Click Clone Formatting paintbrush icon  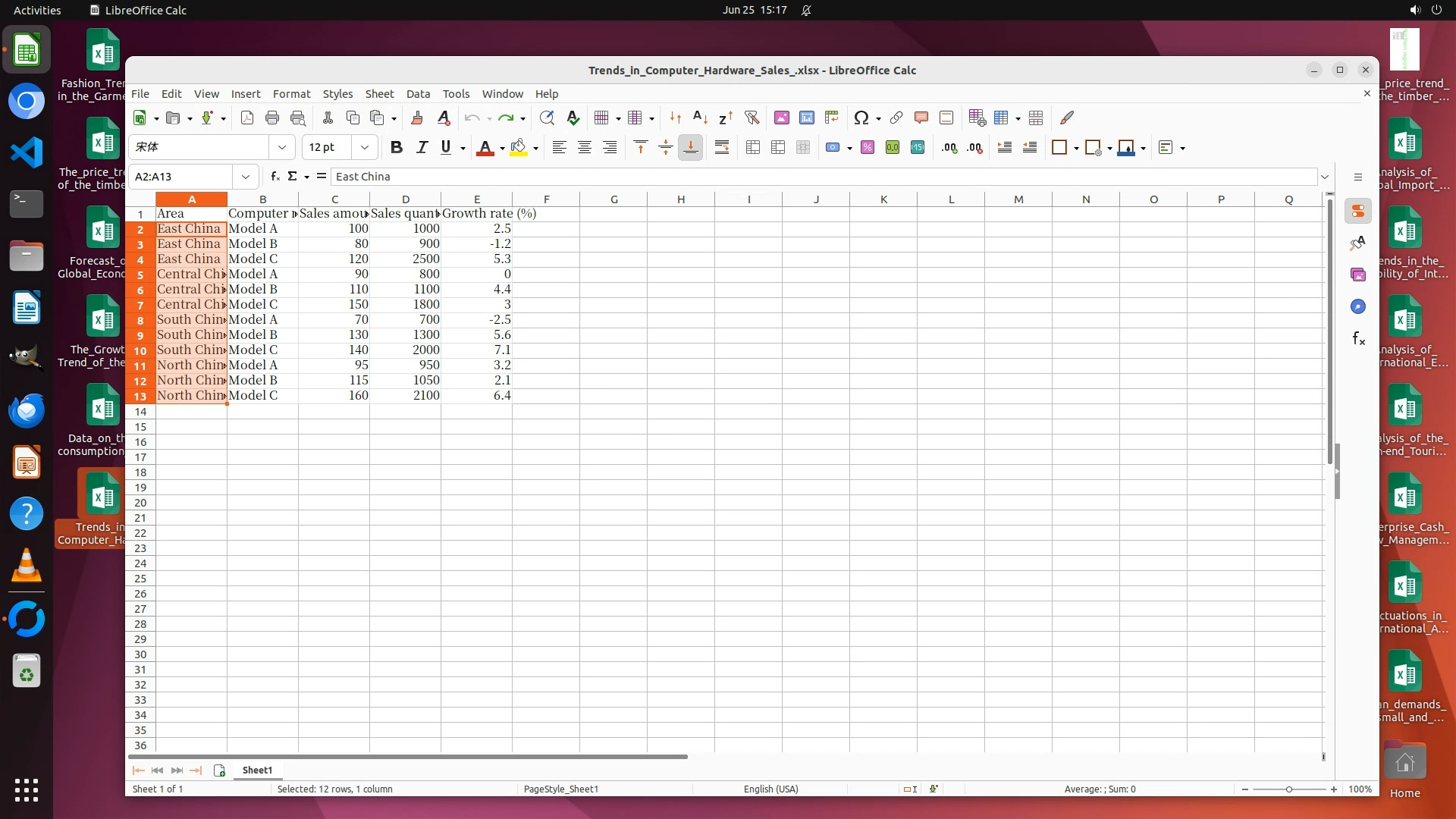pyautogui.click(x=417, y=118)
